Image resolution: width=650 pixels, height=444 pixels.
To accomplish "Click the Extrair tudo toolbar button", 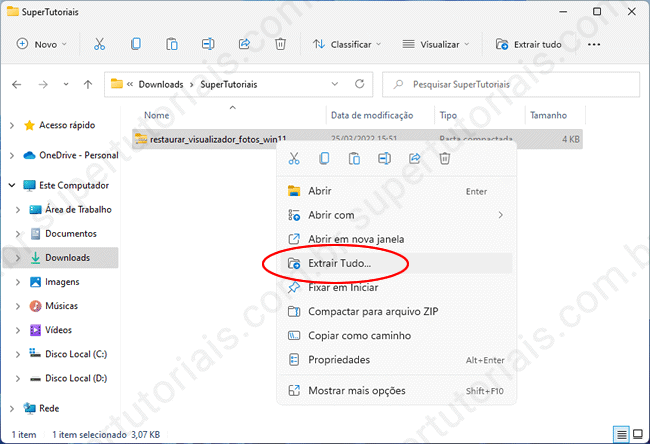I will point(532,44).
